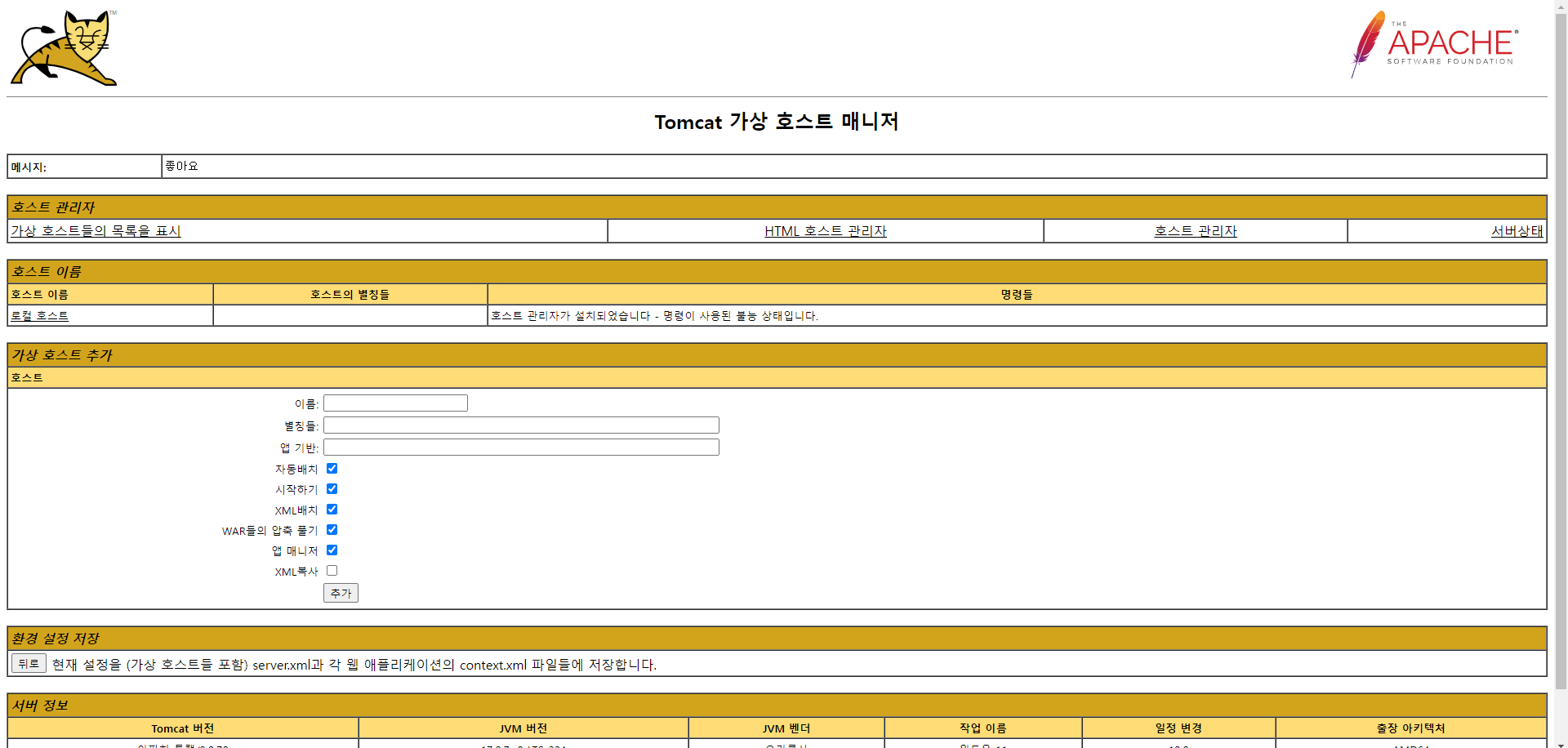Click the 환경 설정 저장 section header
Viewport: 1568px width, 748px height.
777,639
